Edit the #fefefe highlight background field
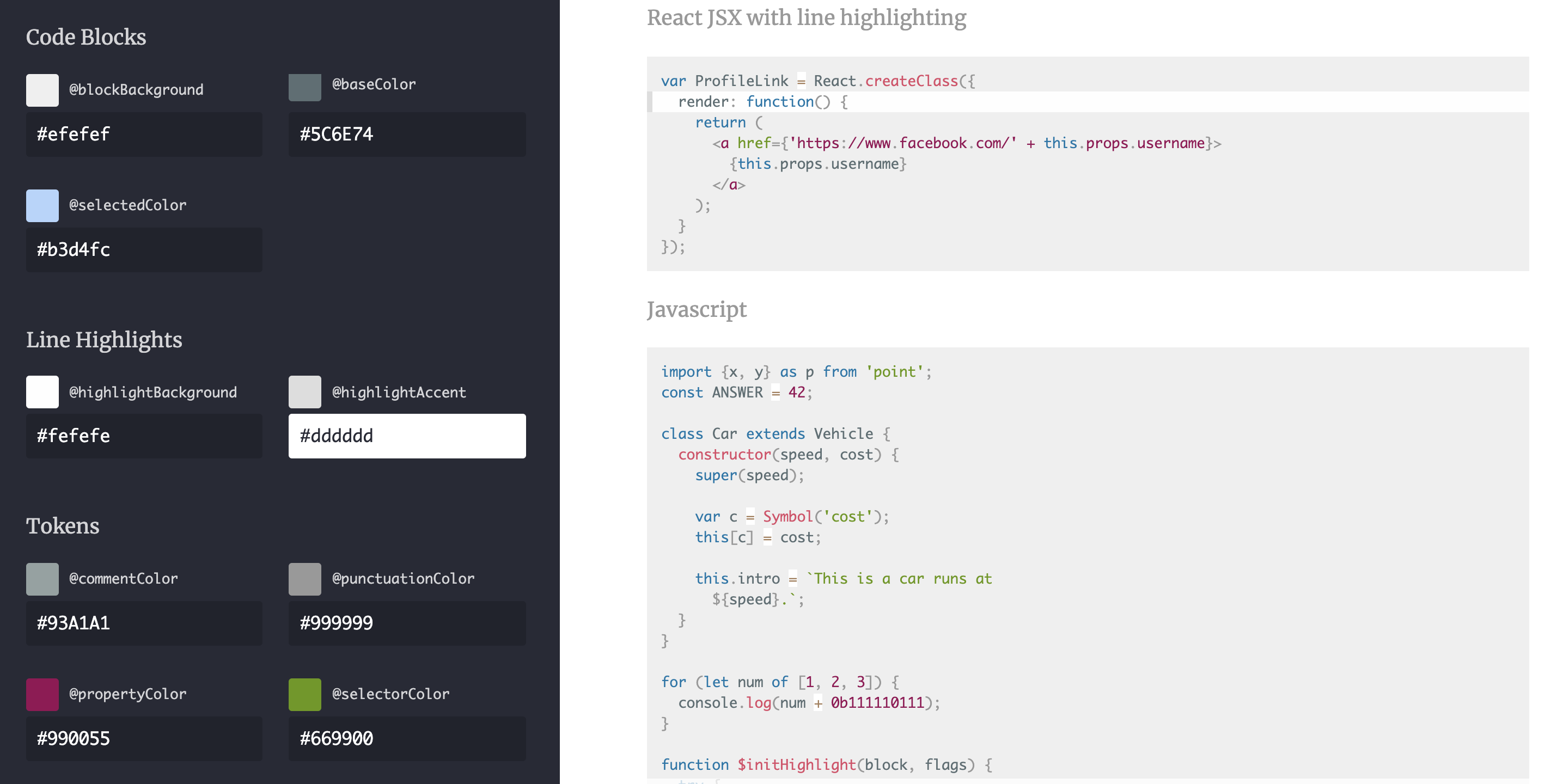 point(144,436)
